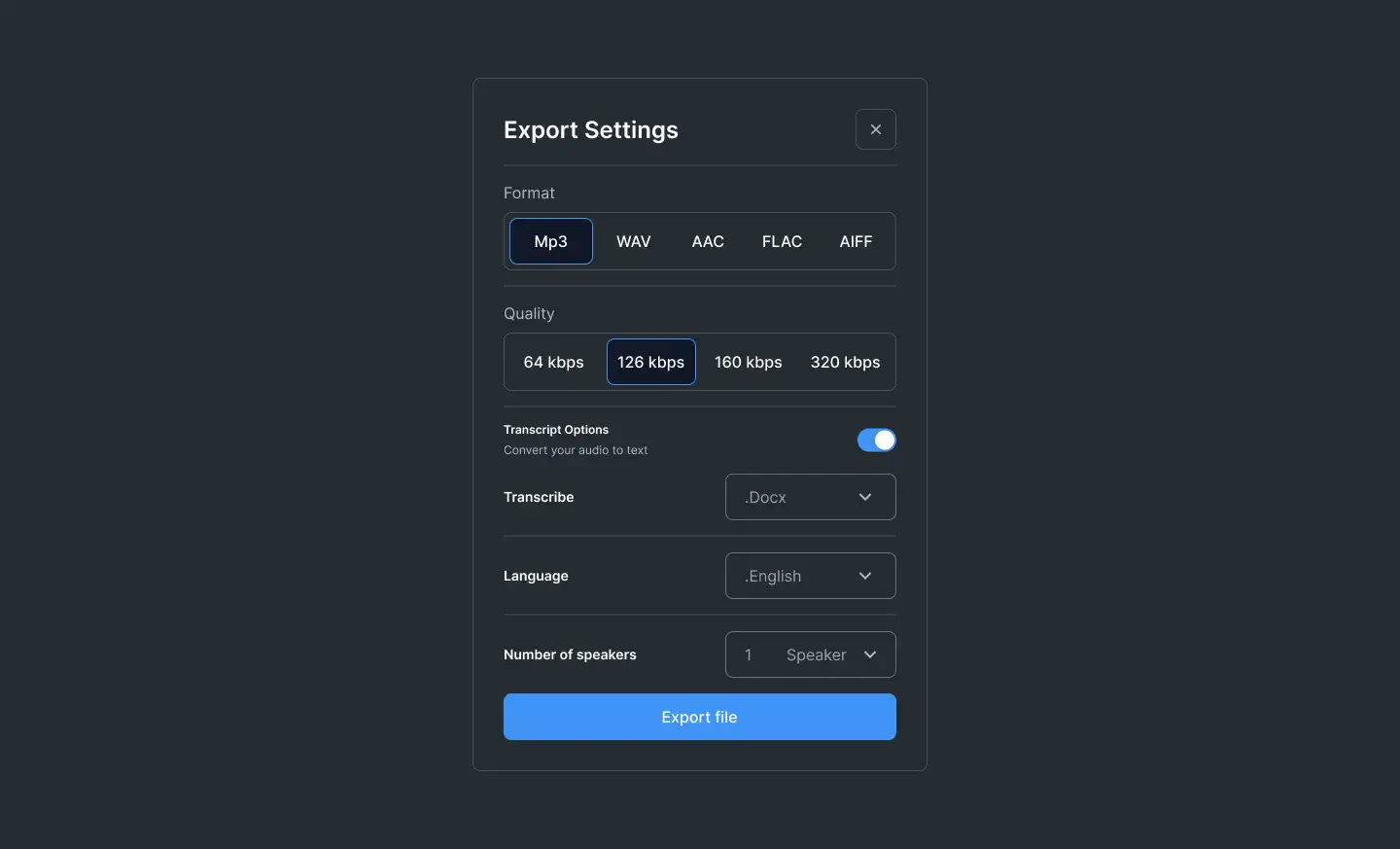Expand the Number of speakers dropdown

pyautogui.click(x=811, y=654)
